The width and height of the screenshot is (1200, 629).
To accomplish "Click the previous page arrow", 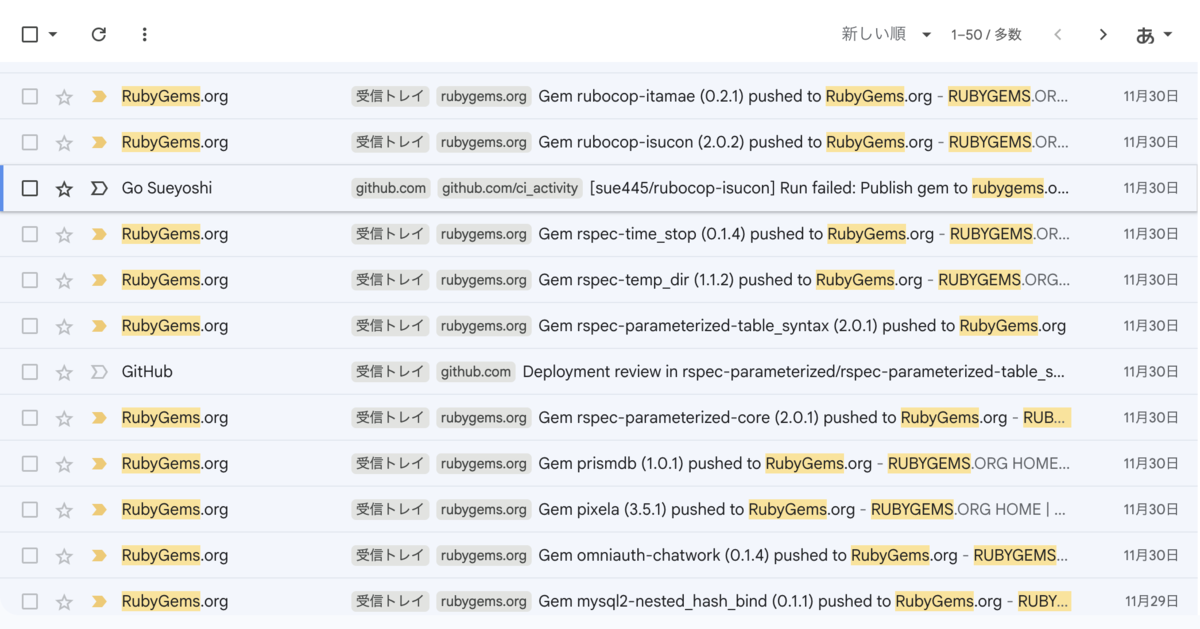I will (1058, 34).
